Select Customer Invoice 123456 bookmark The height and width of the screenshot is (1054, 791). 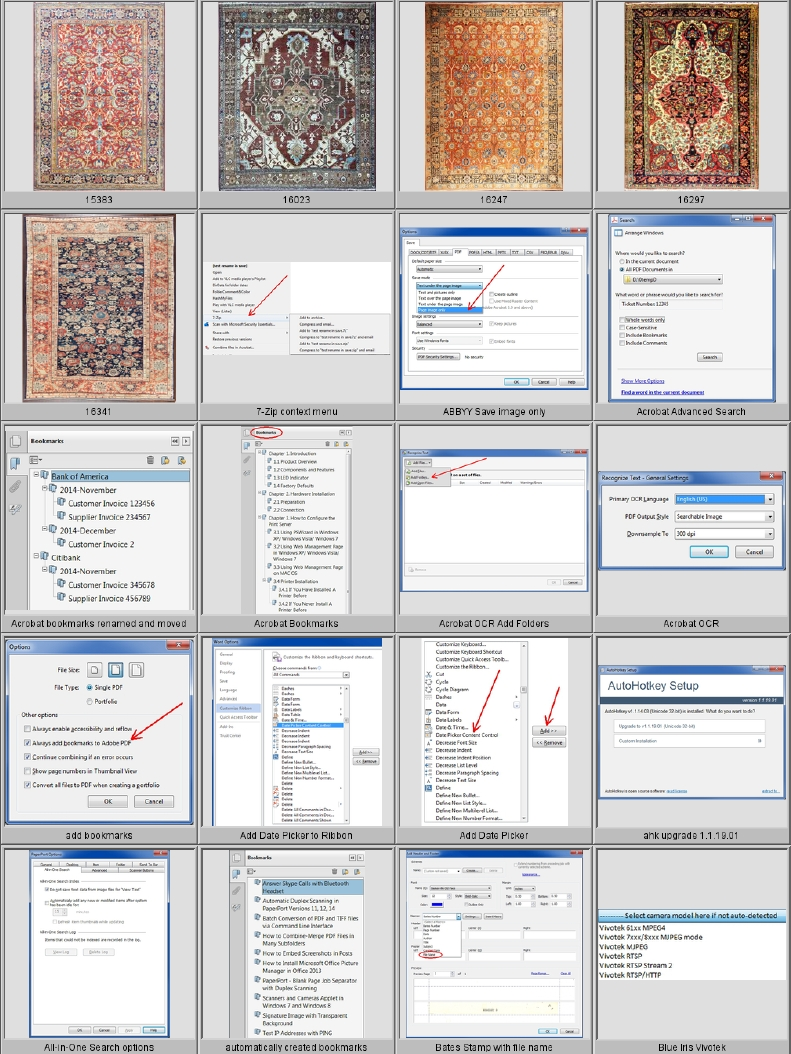click(x=111, y=503)
